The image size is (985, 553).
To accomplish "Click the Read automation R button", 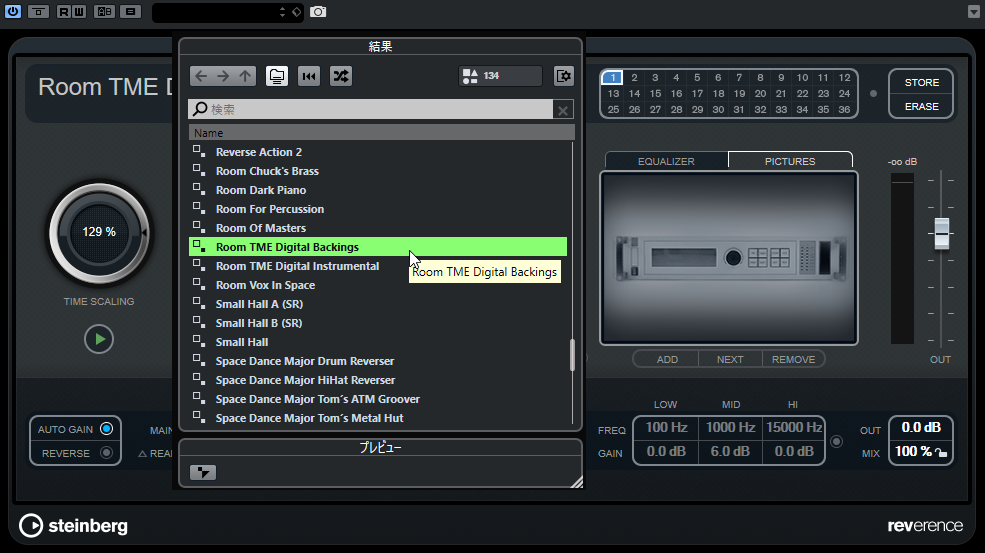I will (x=63, y=11).
